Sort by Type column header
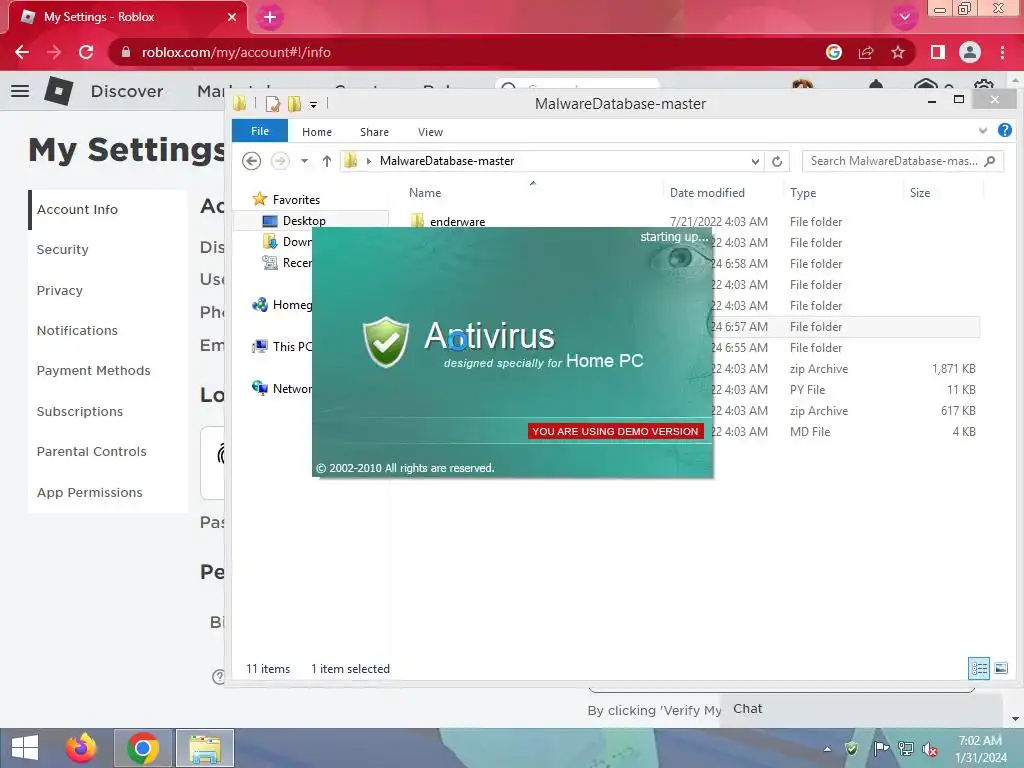Image resolution: width=1024 pixels, height=768 pixels. [x=803, y=193]
